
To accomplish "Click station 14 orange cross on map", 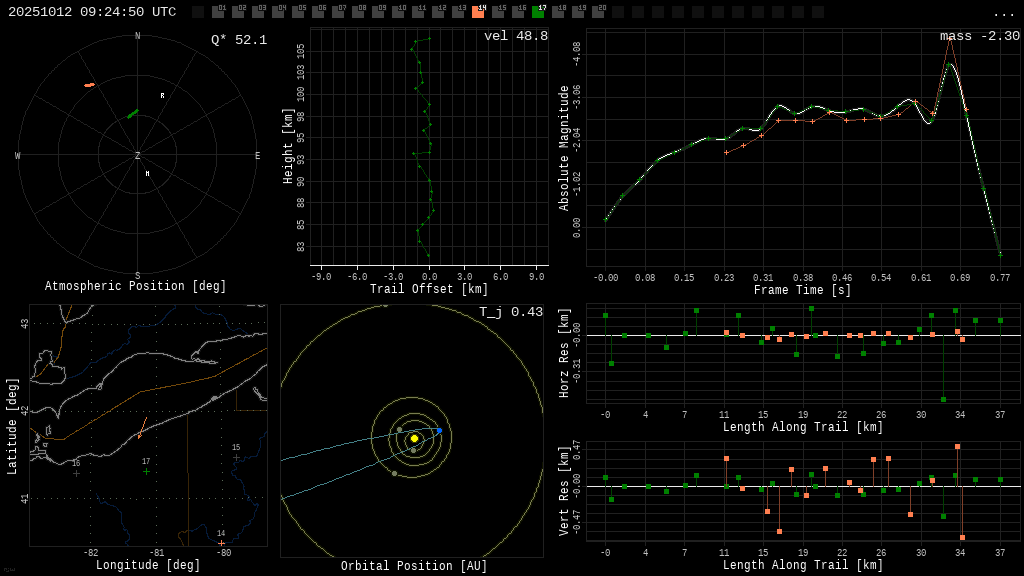I will [221, 543].
